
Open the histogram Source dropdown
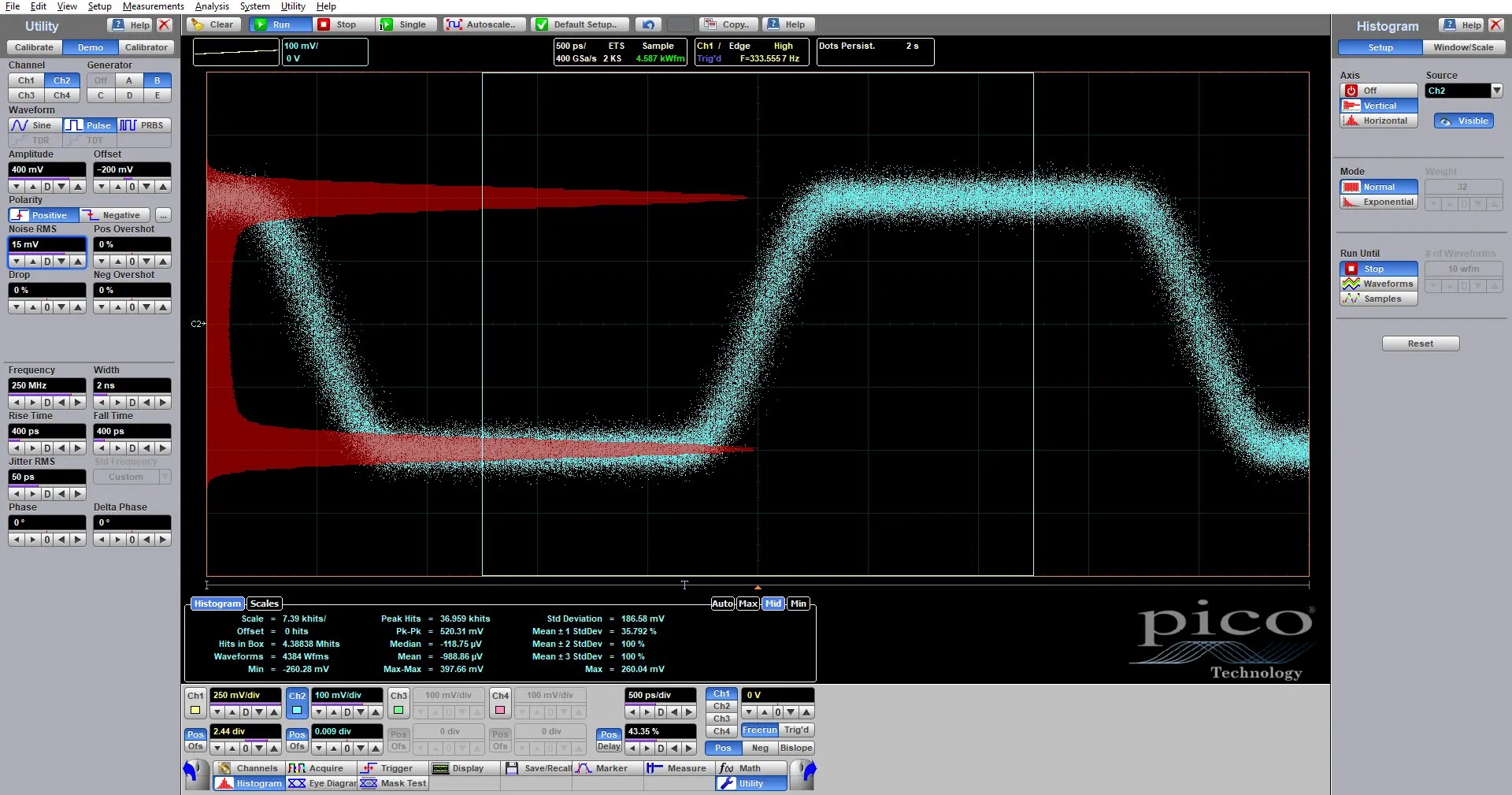click(1496, 91)
